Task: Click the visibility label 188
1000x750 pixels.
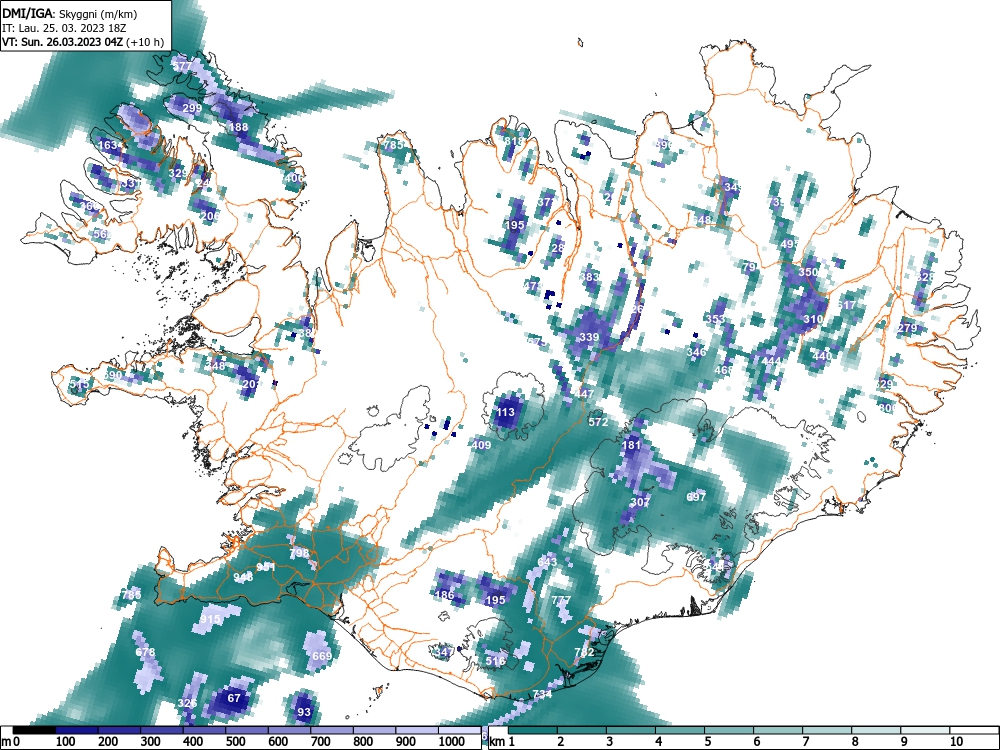Action: coord(238,127)
